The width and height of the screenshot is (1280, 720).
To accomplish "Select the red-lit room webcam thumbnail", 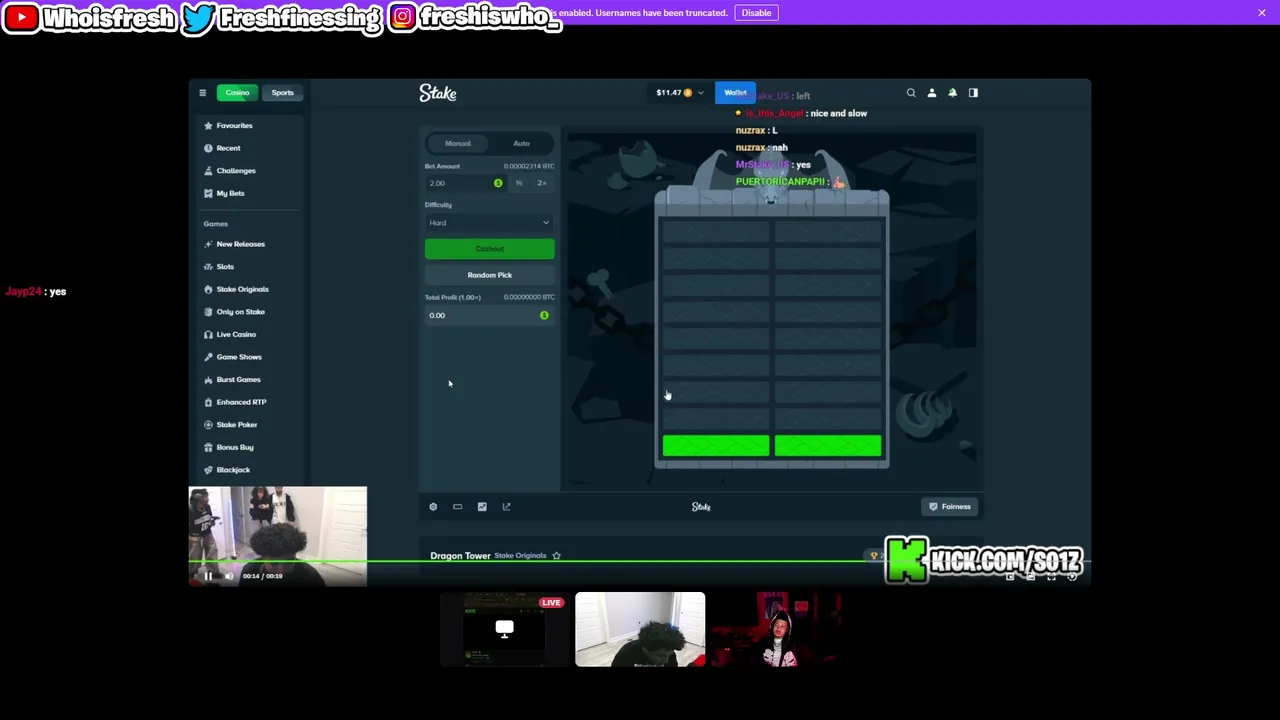I will (776, 629).
